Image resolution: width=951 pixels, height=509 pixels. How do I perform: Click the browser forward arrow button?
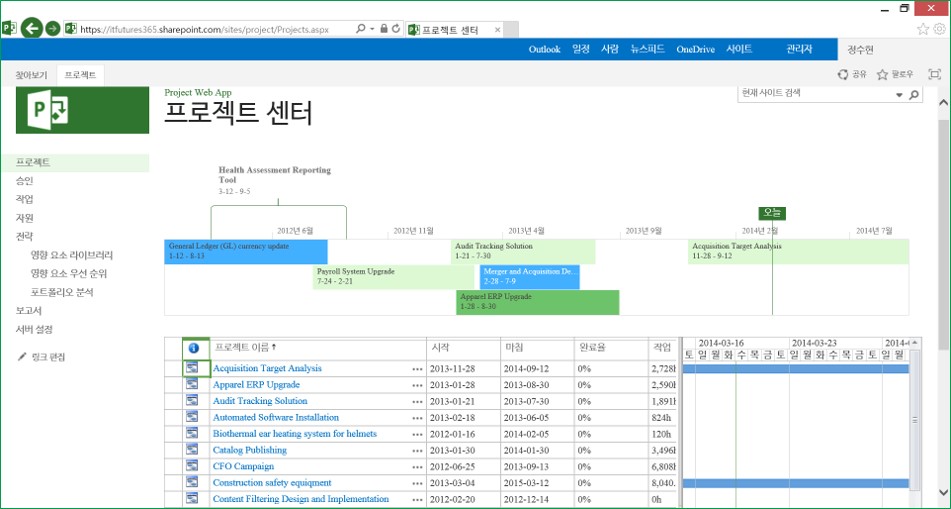53,29
